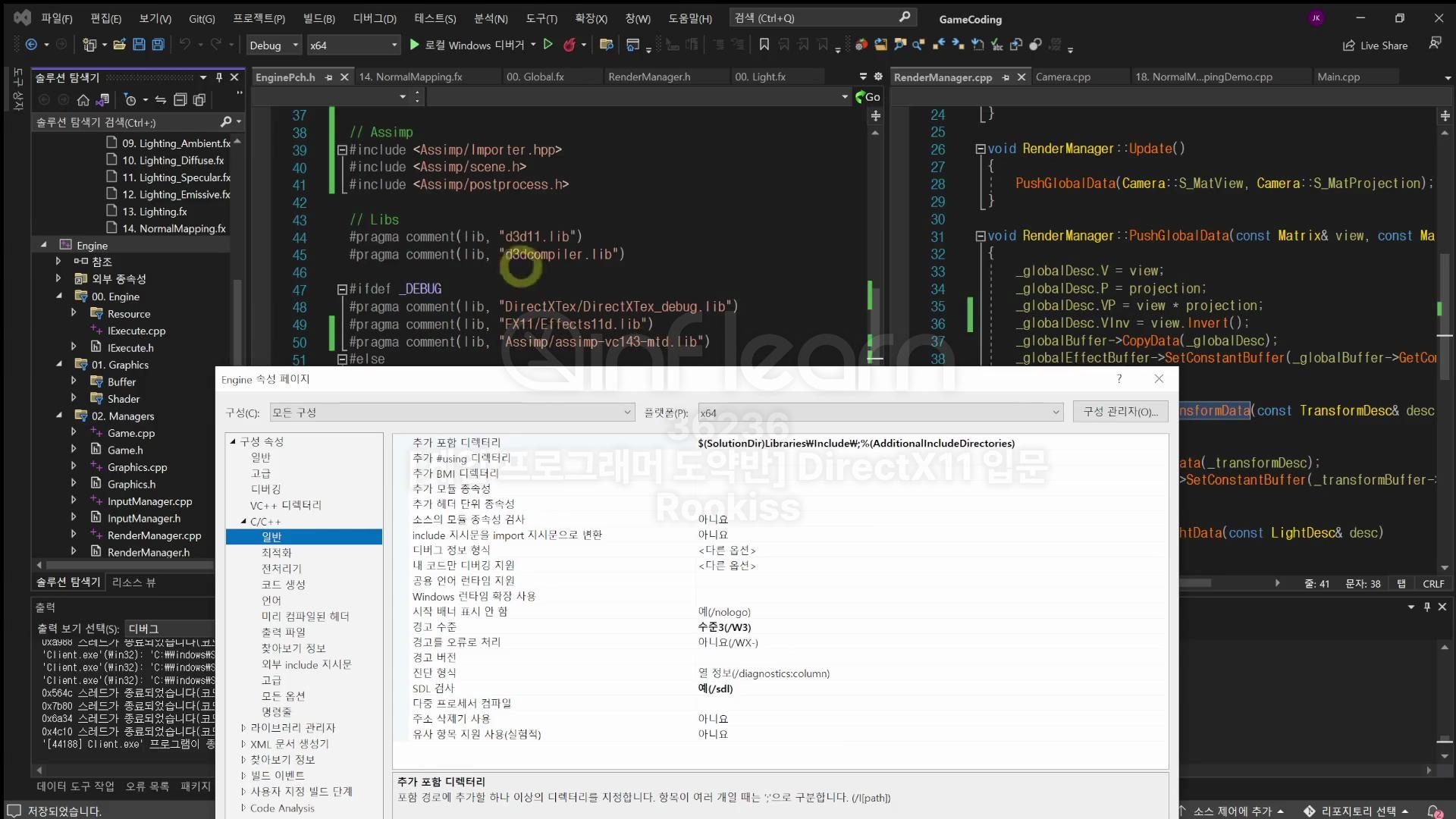The width and height of the screenshot is (1456, 819).
Task: Start without debugging using the green outline arrow
Action: click(x=548, y=45)
